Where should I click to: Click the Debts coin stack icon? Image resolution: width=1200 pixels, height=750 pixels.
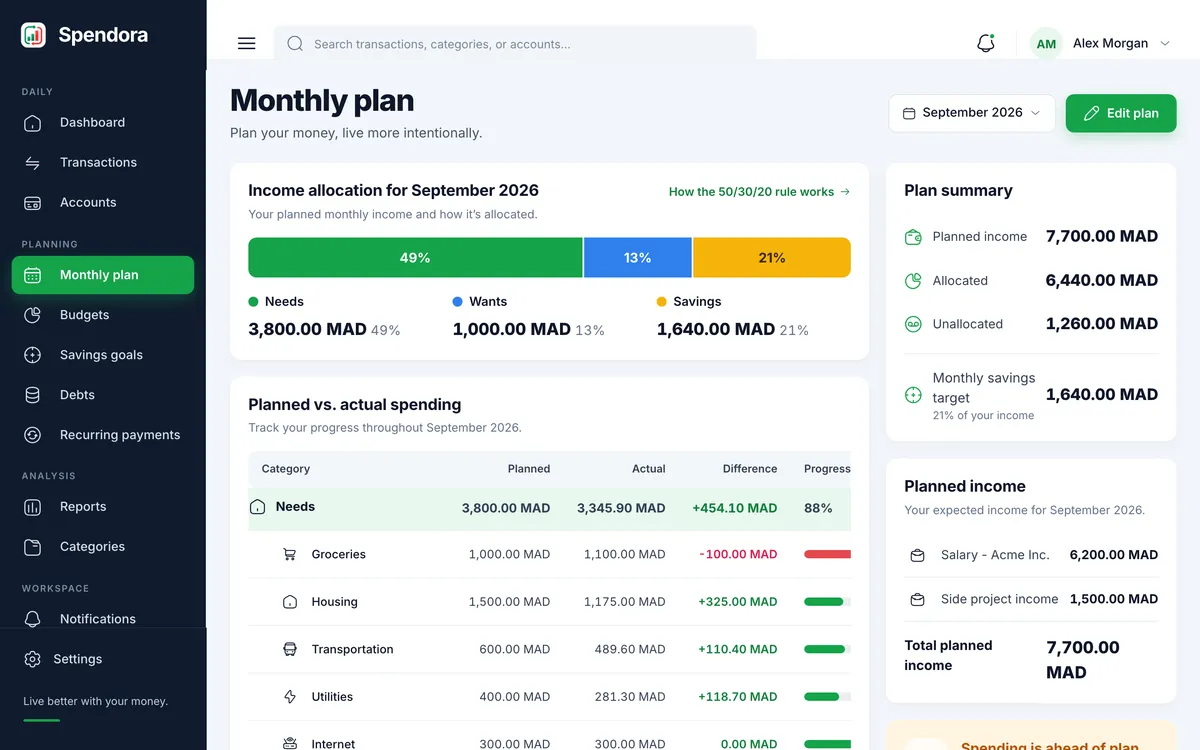pos(32,395)
